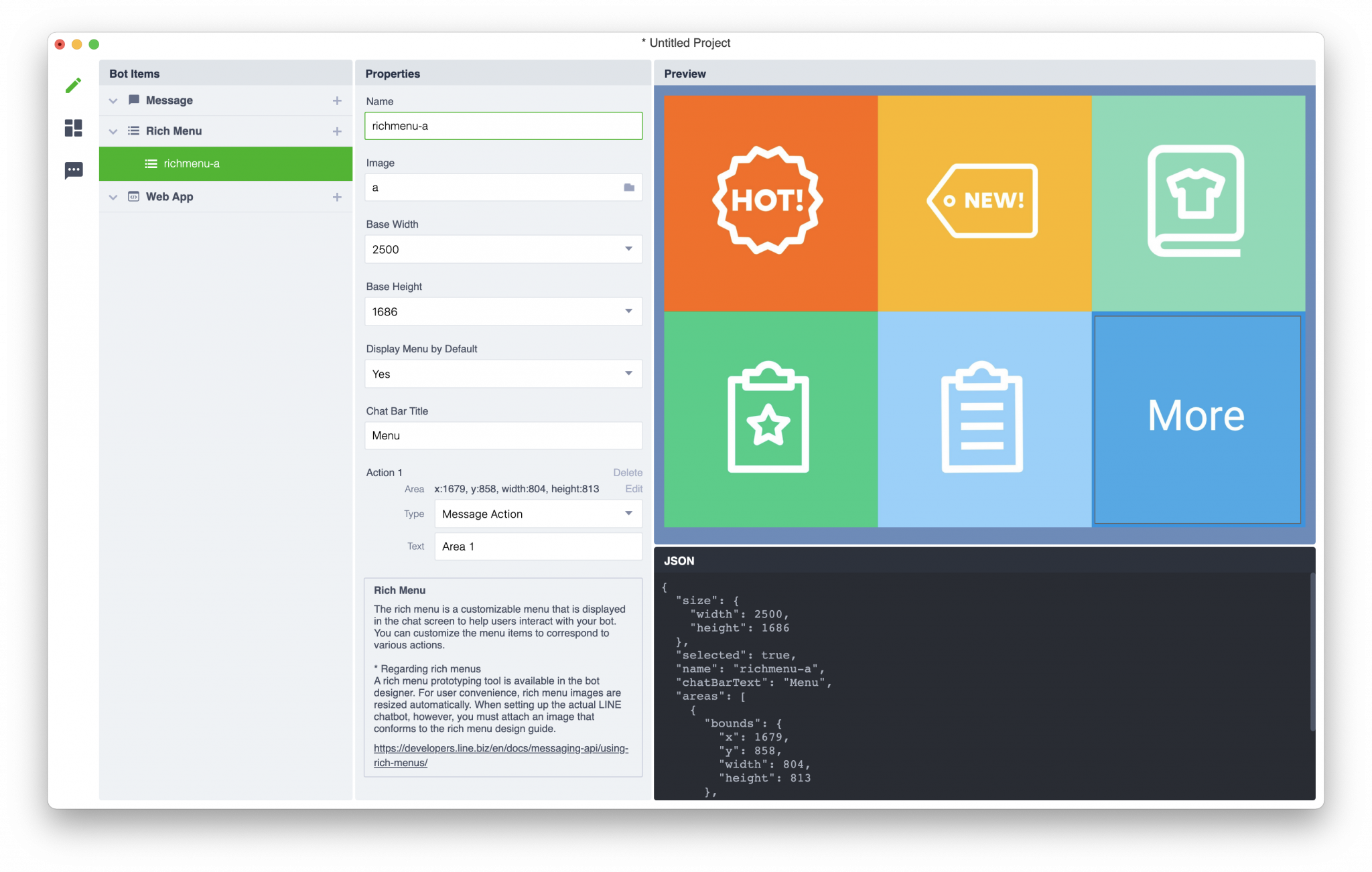The height and width of the screenshot is (872, 1372).
Task: Edit the Area bounds of Action 1
Action: tap(633, 489)
